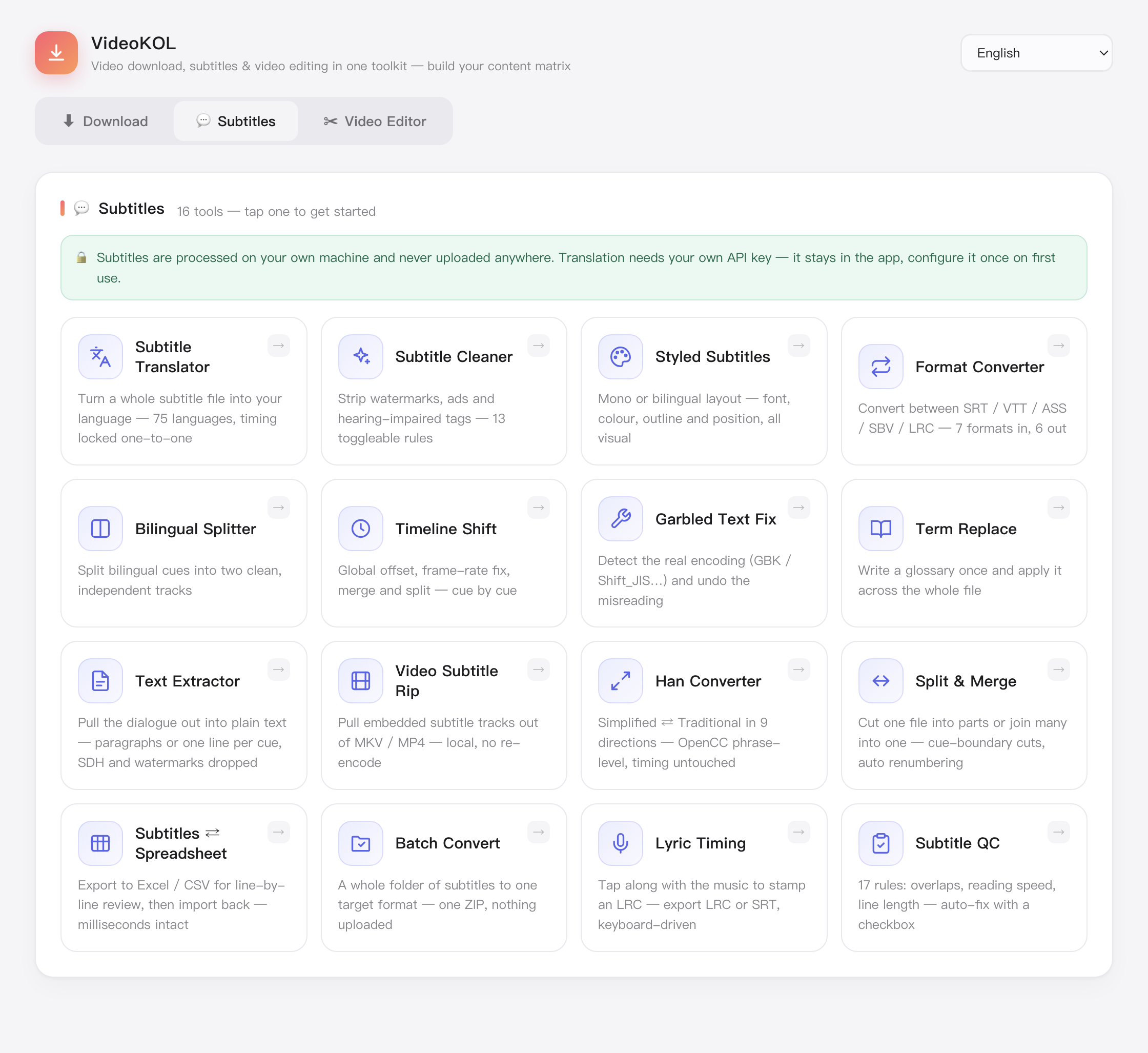The height and width of the screenshot is (1053, 1148).
Task: Click the Video Subtitle Rip title
Action: [x=447, y=681]
